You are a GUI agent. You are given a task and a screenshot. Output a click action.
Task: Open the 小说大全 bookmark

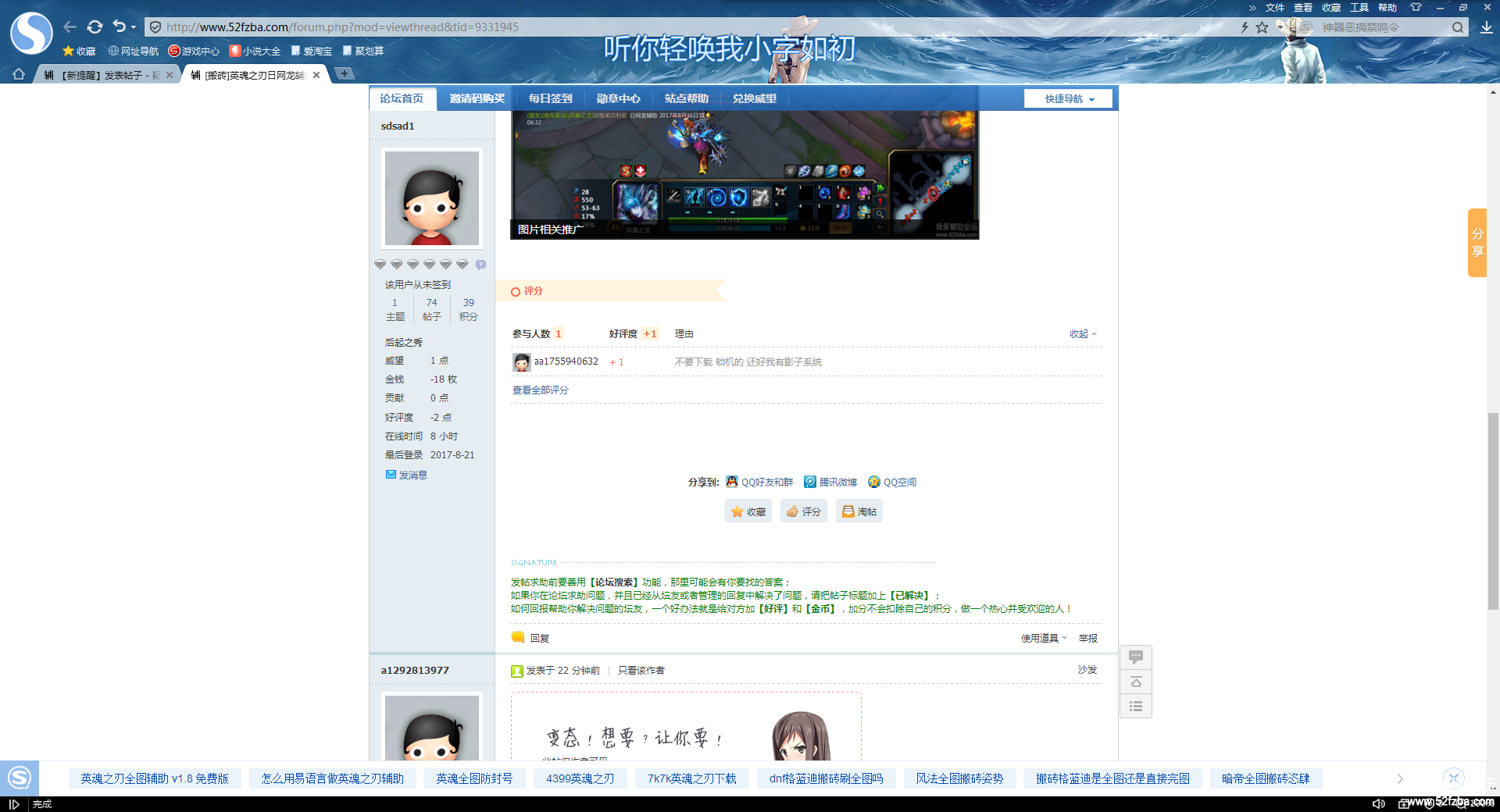(x=255, y=51)
